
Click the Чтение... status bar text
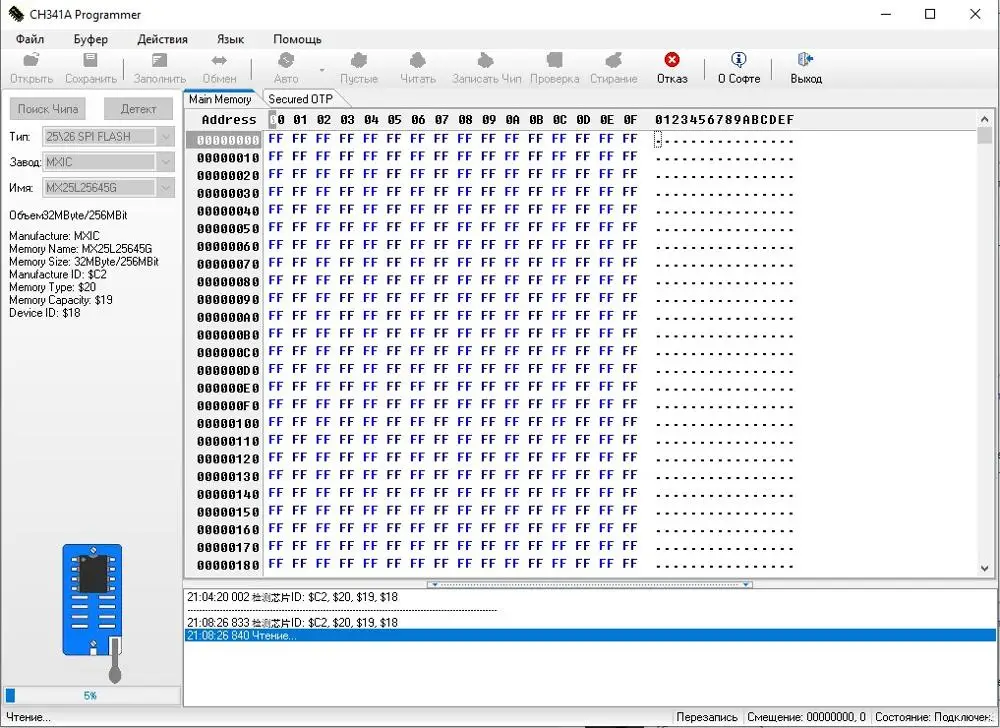(x=28, y=717)
